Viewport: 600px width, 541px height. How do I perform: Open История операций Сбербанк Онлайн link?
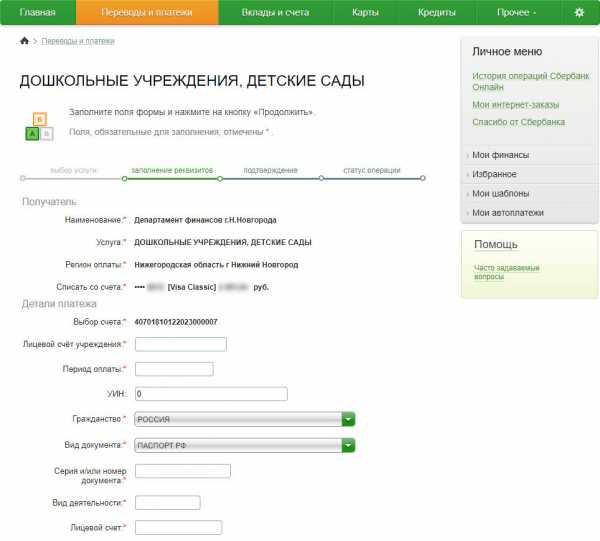(x=530, y=81)
